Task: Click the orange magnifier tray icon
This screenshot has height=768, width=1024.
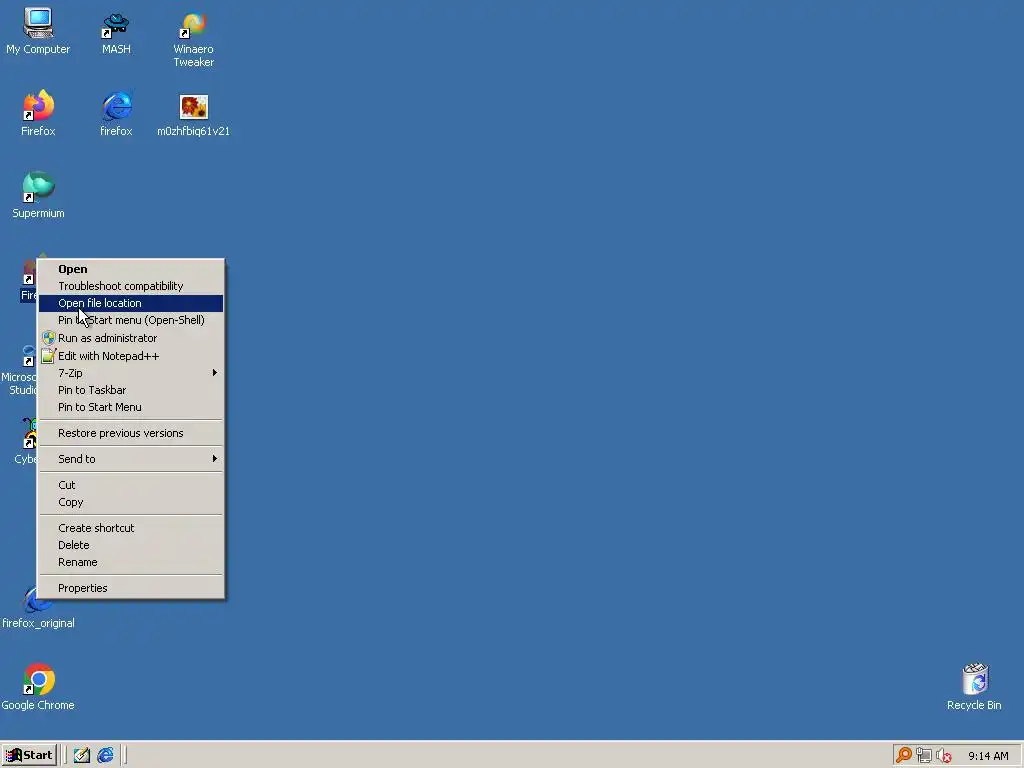Action: [x=904, y=756]
